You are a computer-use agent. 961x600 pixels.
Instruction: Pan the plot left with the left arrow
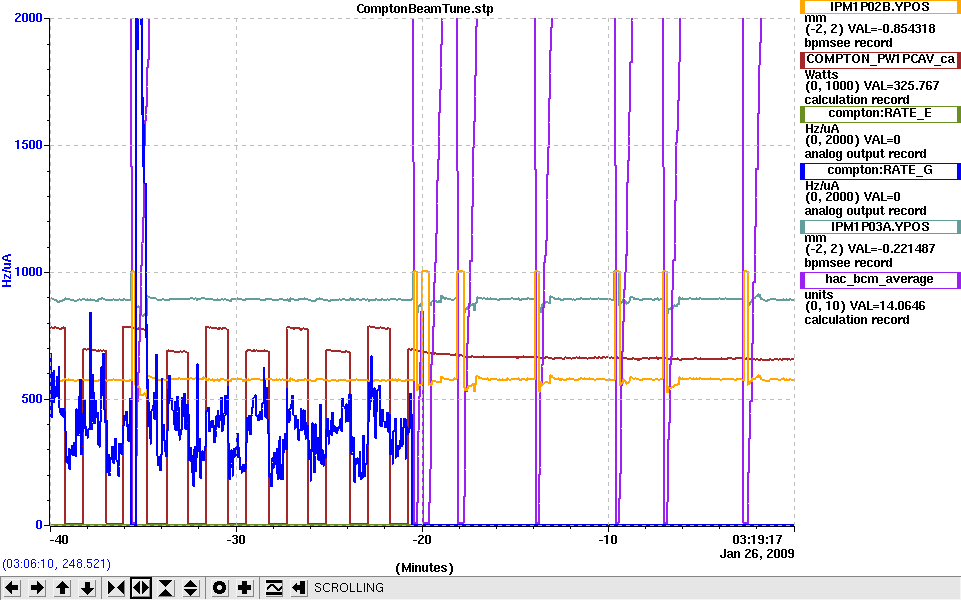[12, 588]
